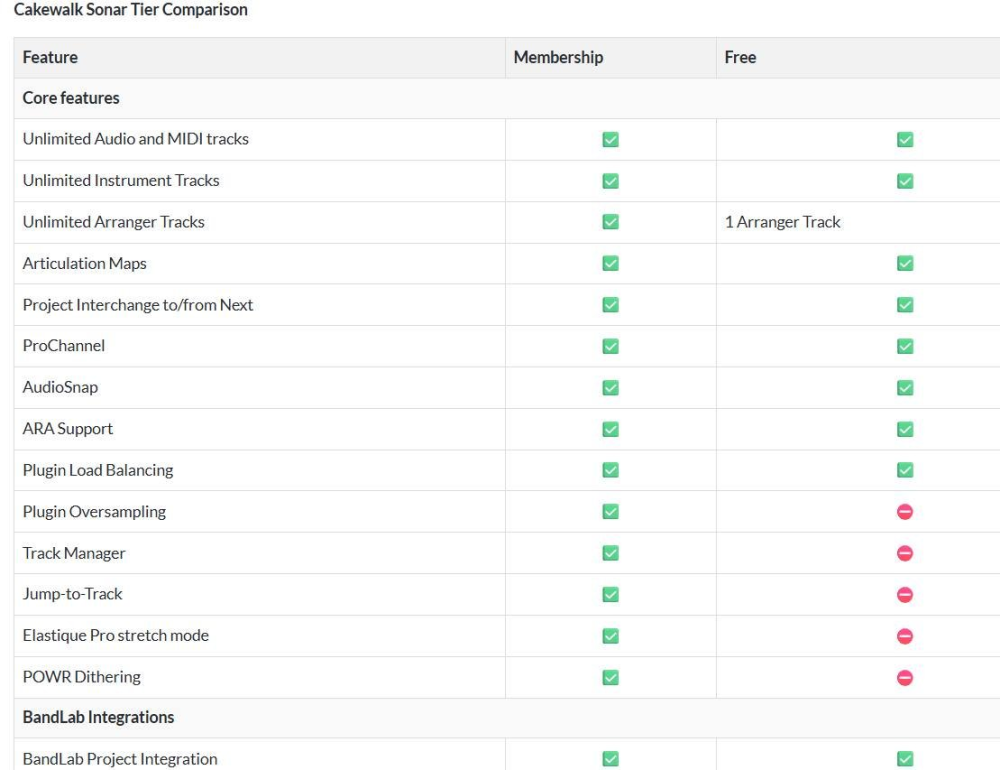Click Membership checkmark for Plugin Oversampling
The image size is (1000, 770).
[x=610, y=512]
